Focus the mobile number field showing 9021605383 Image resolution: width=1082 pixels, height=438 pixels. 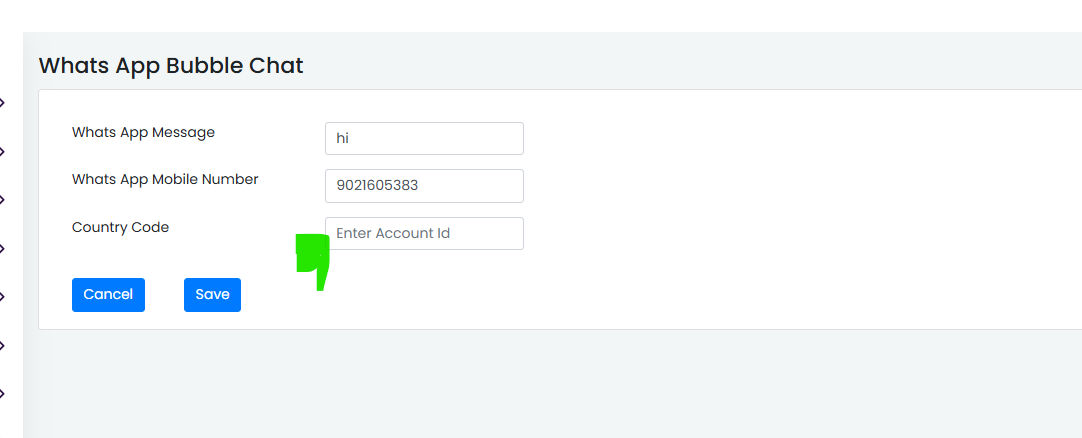click(424, 186)
